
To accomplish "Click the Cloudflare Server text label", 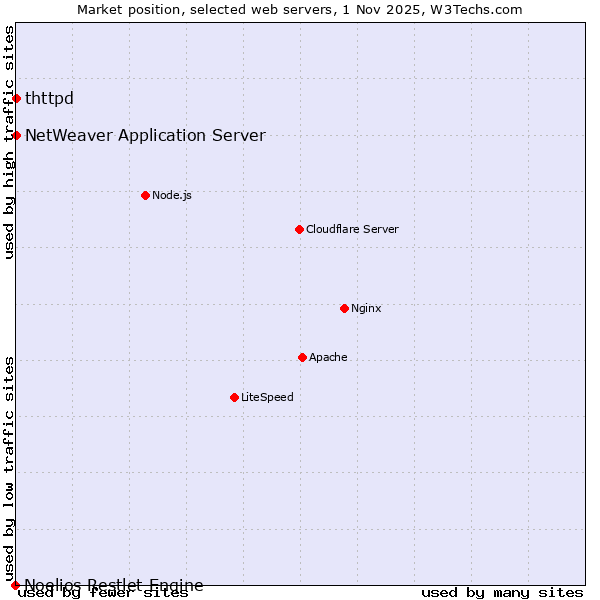I will (352, 229).
